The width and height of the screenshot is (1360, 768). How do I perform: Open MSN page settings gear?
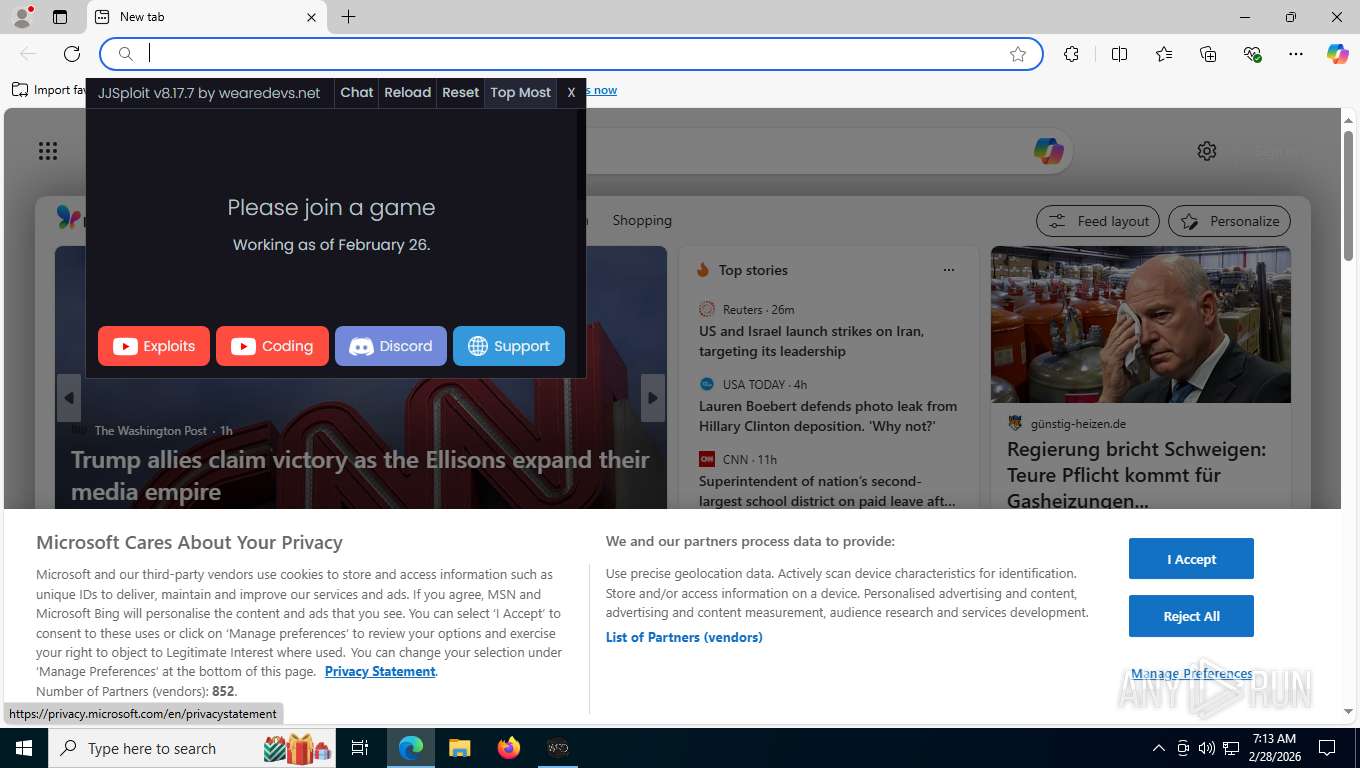coord(1207,151)
